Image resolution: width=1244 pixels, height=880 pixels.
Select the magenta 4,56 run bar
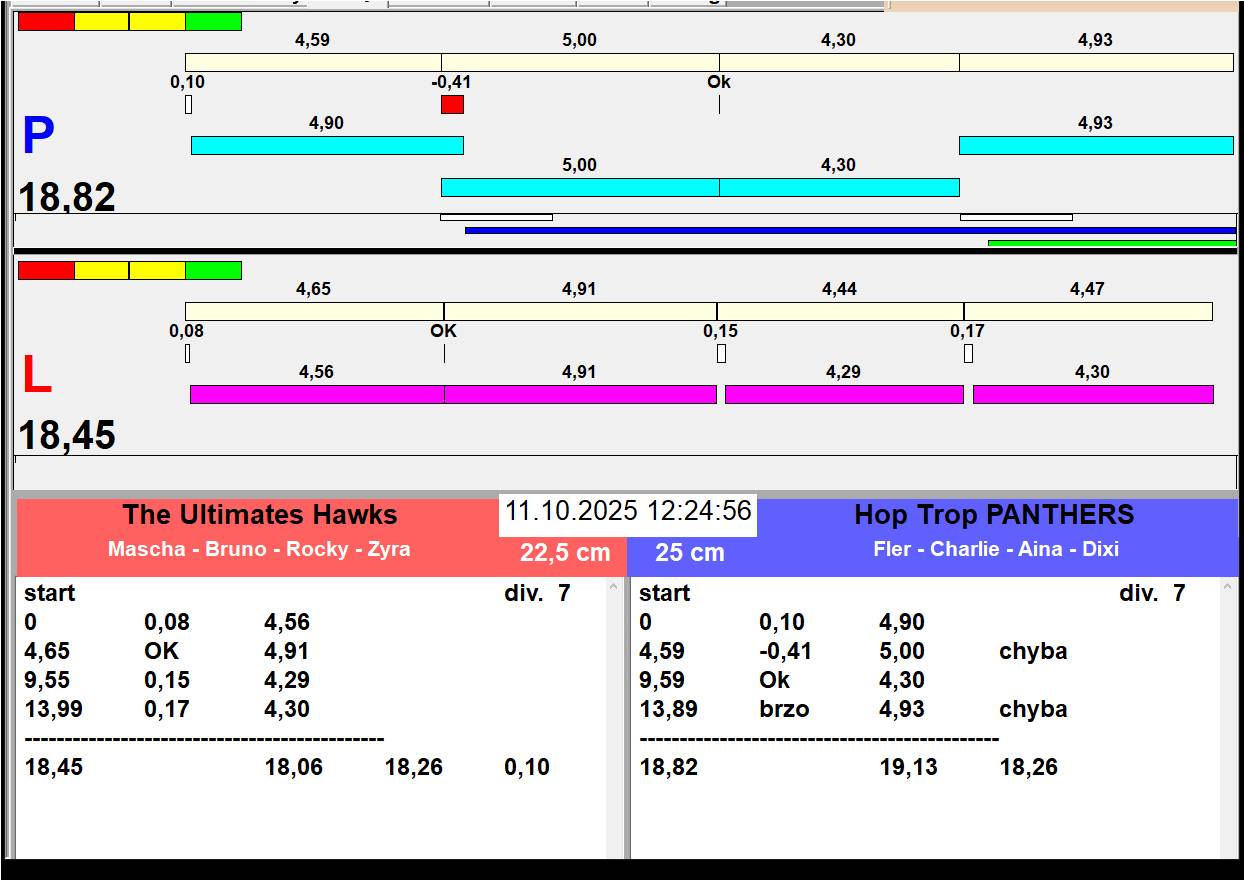coord(316,394)
